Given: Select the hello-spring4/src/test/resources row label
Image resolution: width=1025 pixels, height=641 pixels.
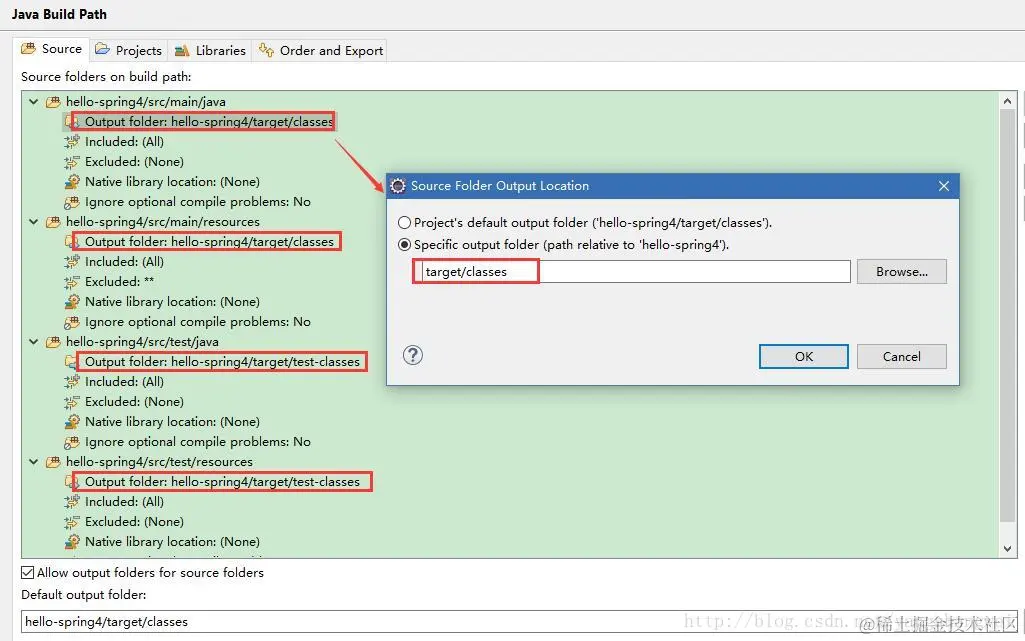Looking at the screenshot, I should (159, 462).
